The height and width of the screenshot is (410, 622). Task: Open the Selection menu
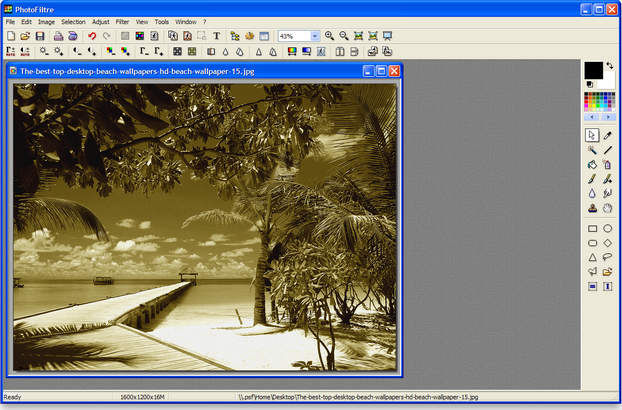73,22
